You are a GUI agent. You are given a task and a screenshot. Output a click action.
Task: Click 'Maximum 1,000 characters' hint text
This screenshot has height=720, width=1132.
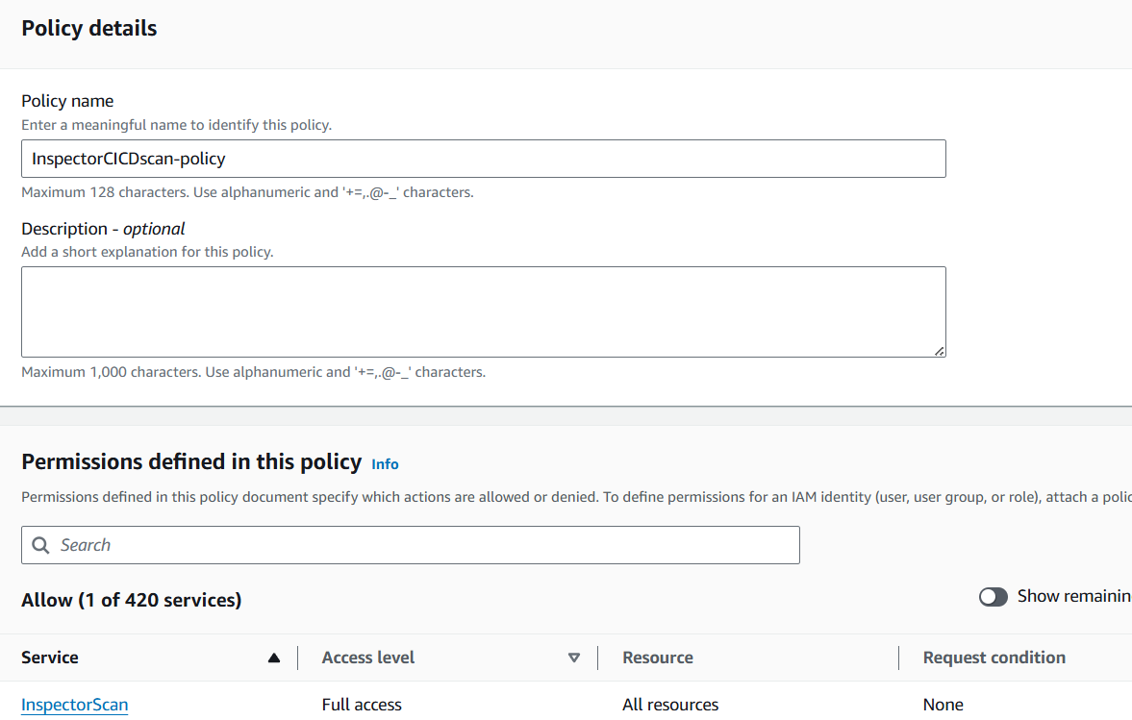[253, 373]
